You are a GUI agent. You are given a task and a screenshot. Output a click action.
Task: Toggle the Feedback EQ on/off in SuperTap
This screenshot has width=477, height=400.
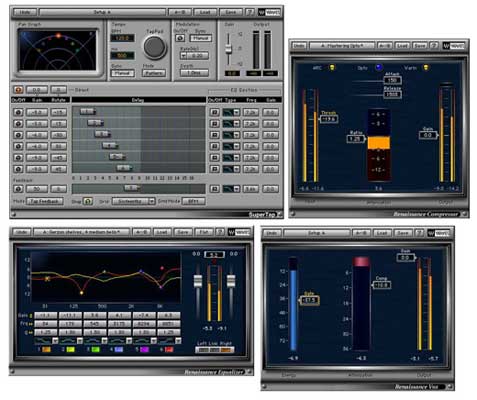point(215,189)
